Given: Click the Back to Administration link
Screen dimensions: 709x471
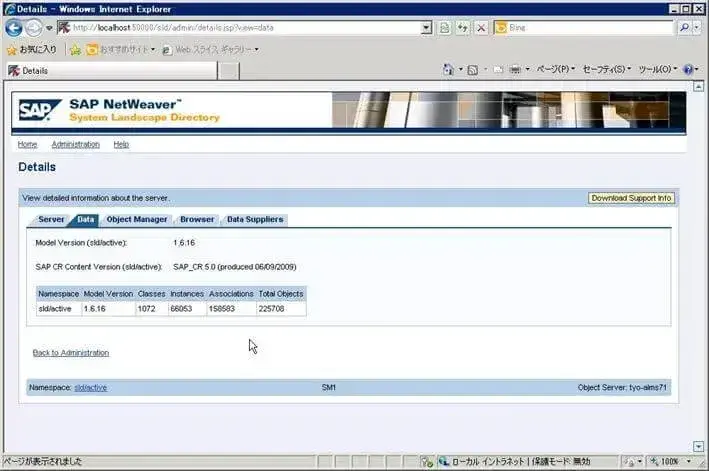Looking at the screenshot, I should tap(71, 353).
